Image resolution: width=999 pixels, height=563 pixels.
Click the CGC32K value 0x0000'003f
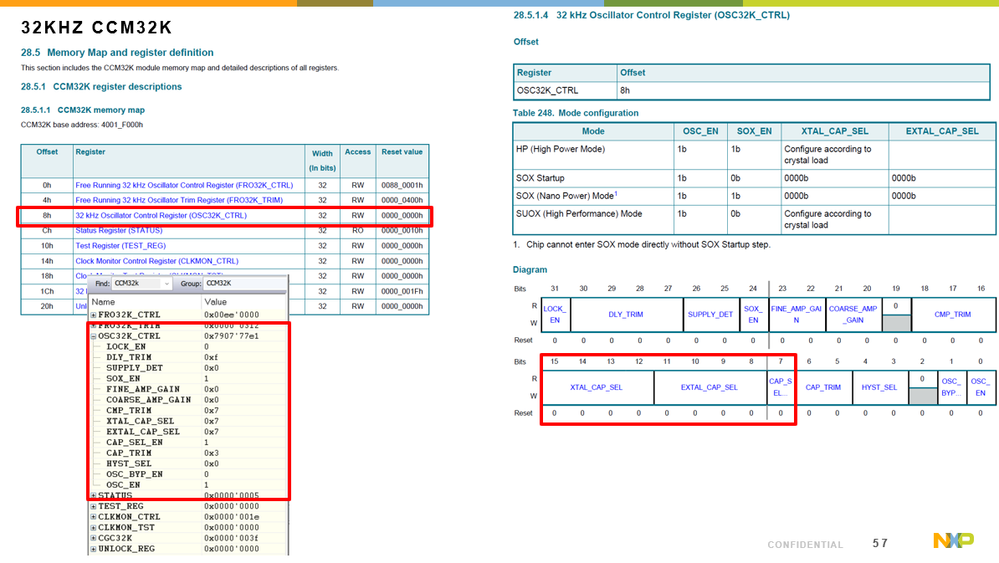pos(231,538)
